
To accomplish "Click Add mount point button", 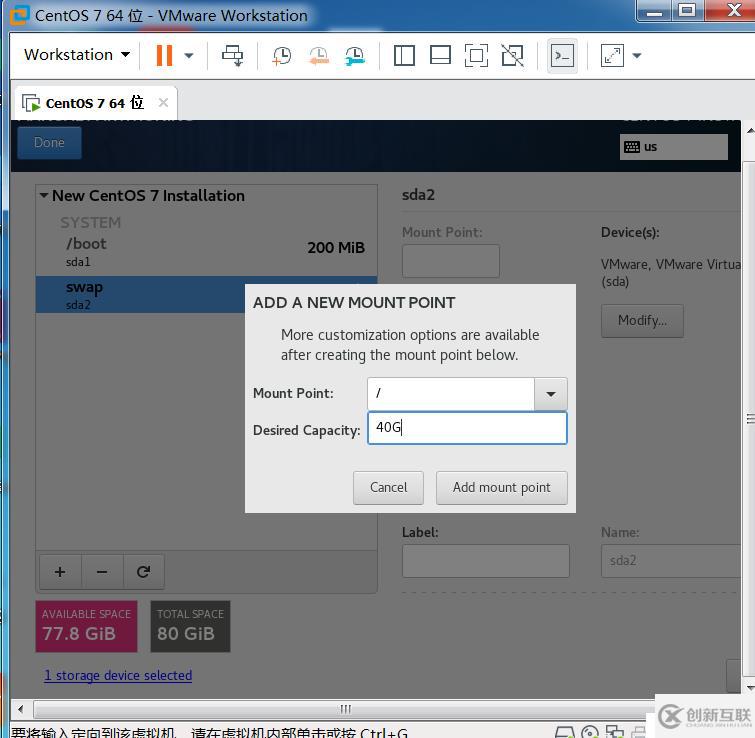I will 501,488.
